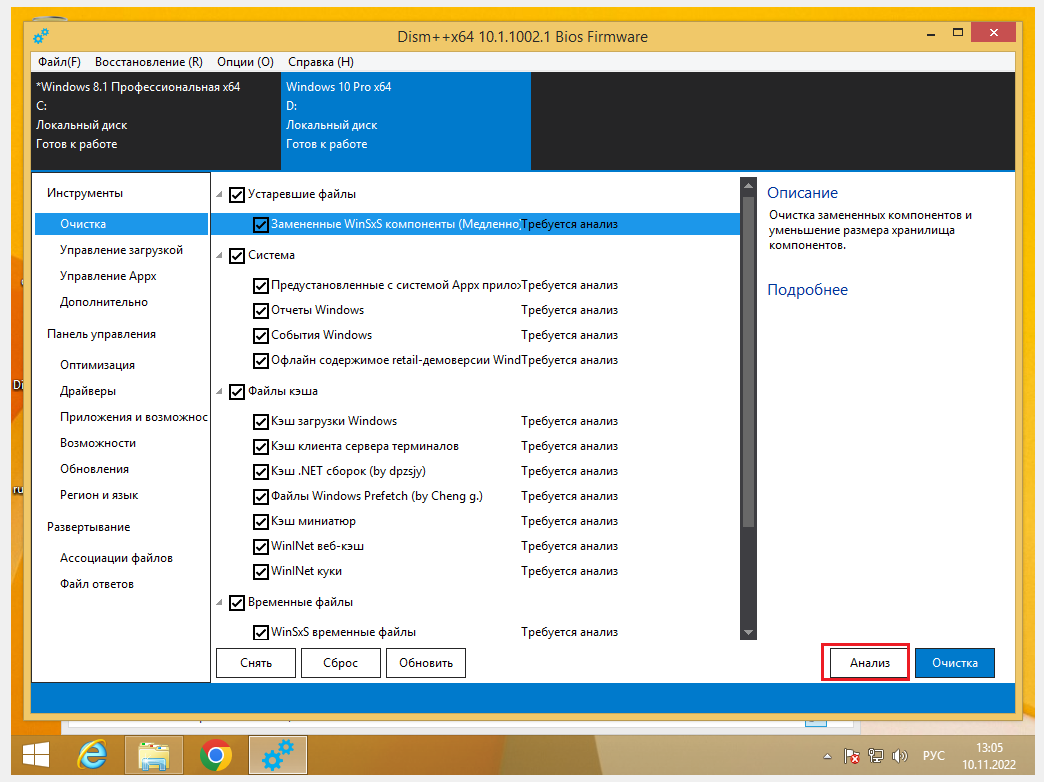The image size is (1044, 782).
Task: Select Очистка in the sidebar
Action: click(x=122, y=224)
